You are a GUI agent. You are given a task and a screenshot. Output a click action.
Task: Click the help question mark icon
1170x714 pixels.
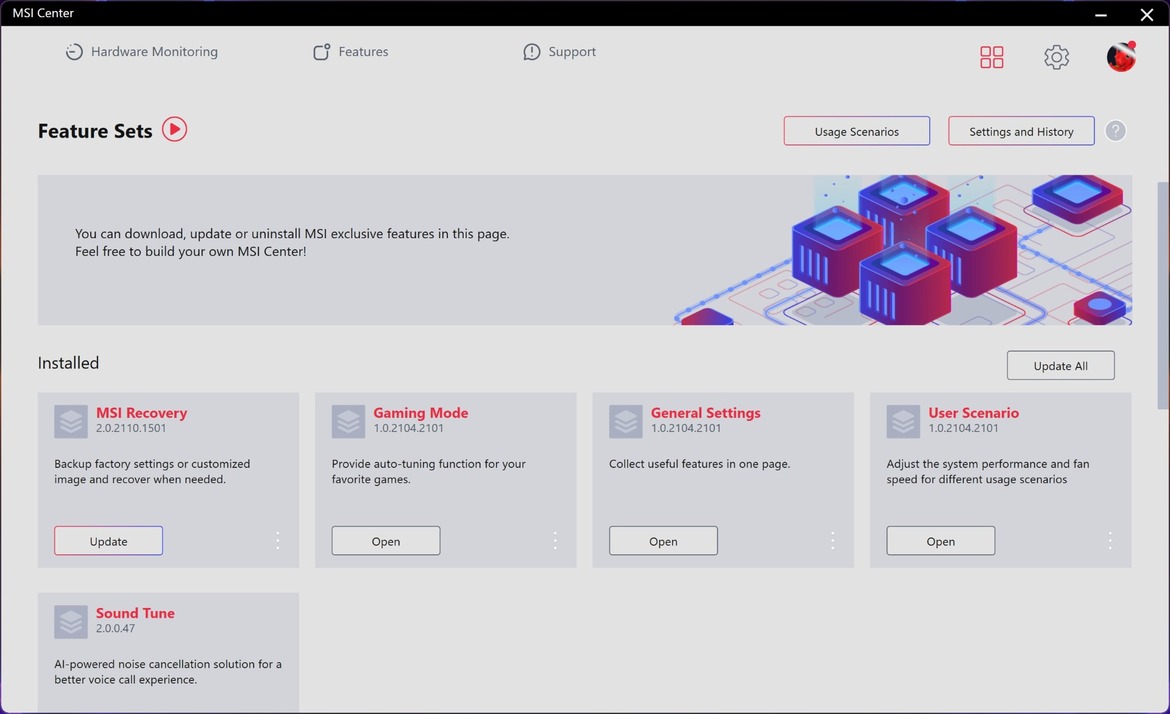1115,131
